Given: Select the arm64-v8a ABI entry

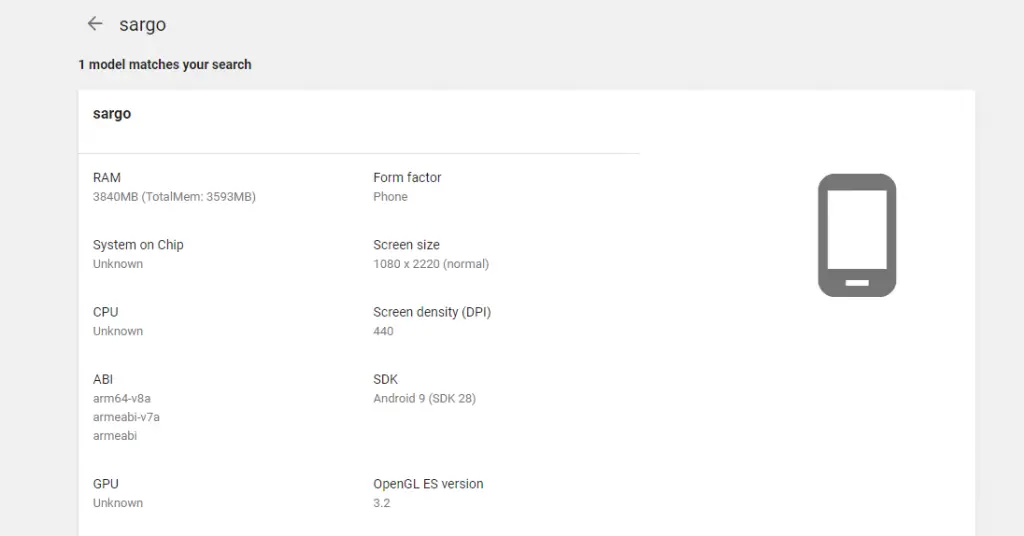Looking at the screenshot, I should pos(122,398).
